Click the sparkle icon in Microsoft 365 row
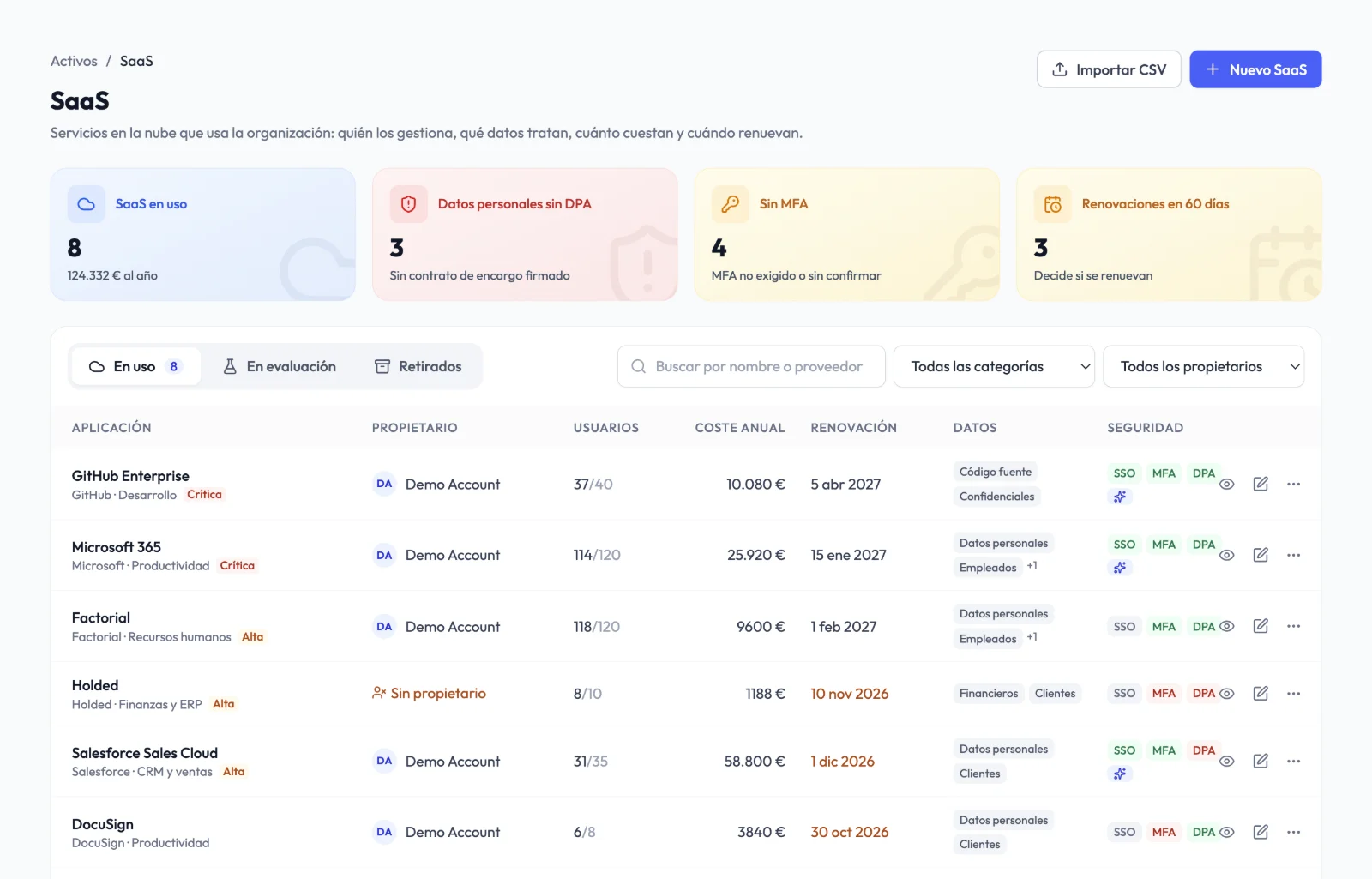The width and height of the screenshot is (1372, 879). (1120, 568)
